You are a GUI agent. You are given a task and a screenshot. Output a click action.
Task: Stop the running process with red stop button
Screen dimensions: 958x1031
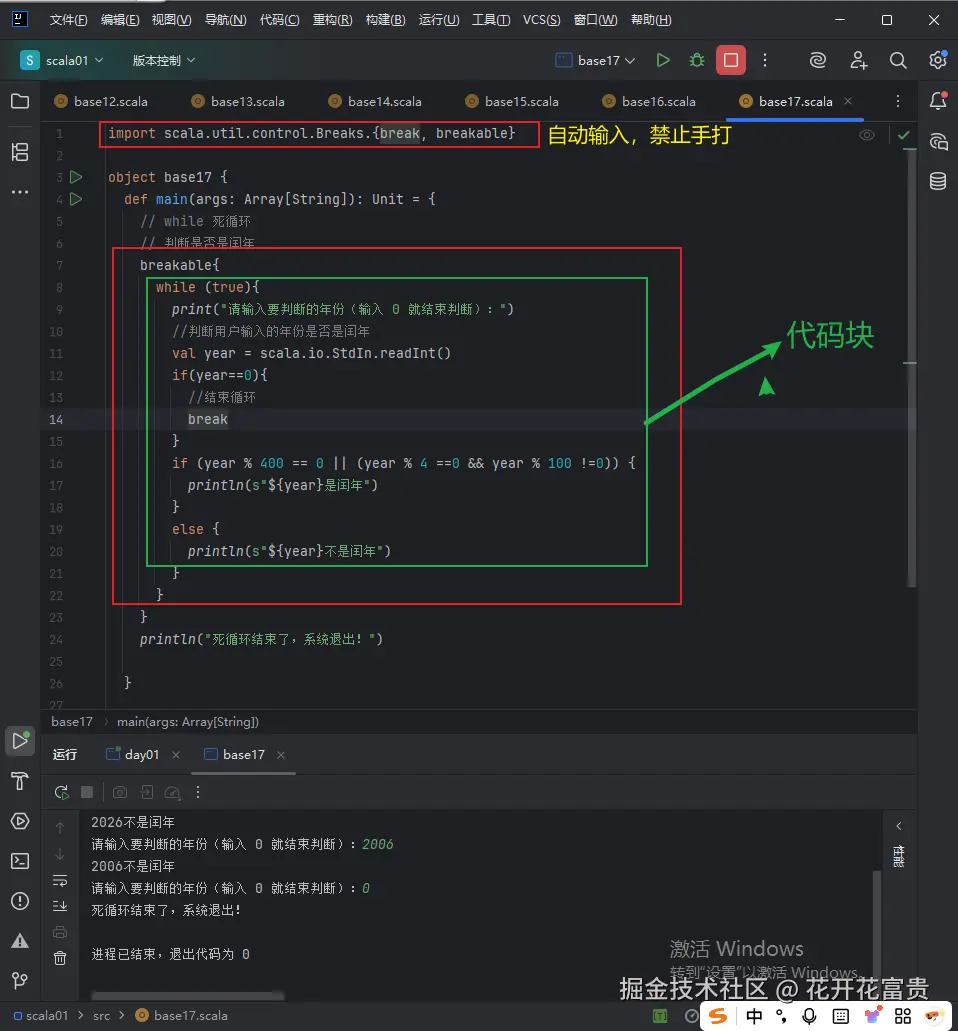tap(730, 60)
